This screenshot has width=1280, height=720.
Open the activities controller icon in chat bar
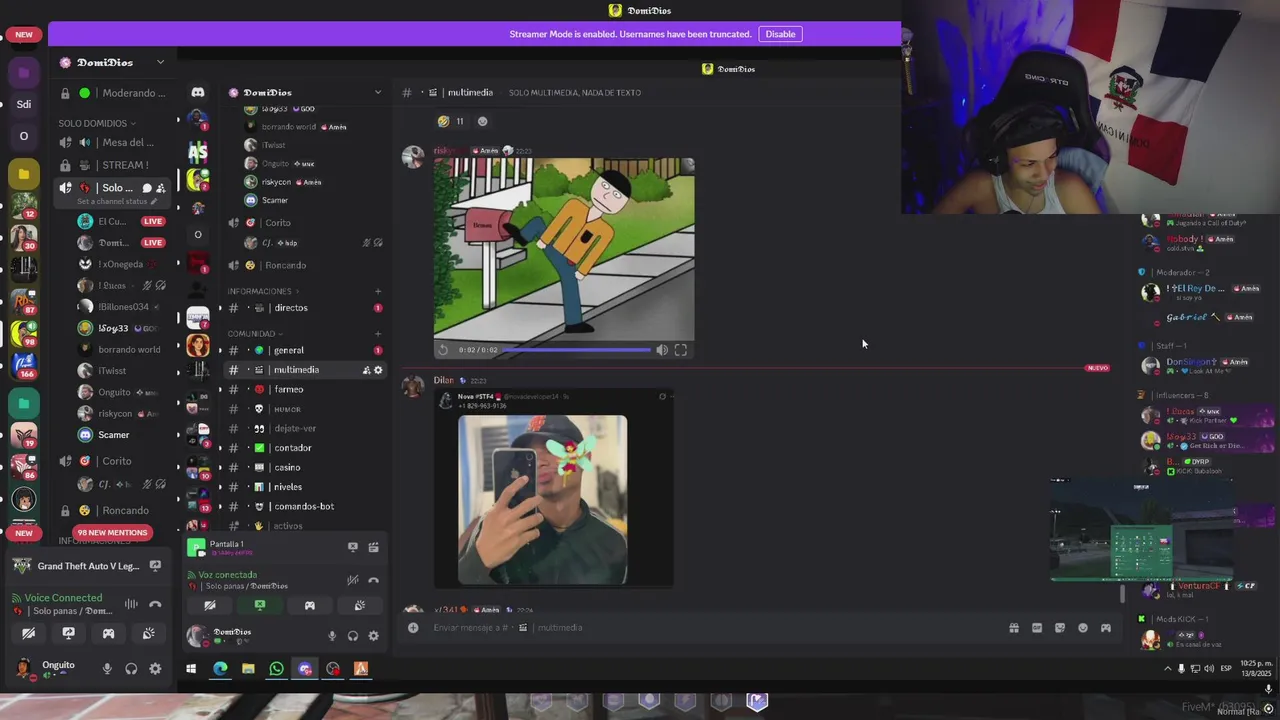(1106, 628)
